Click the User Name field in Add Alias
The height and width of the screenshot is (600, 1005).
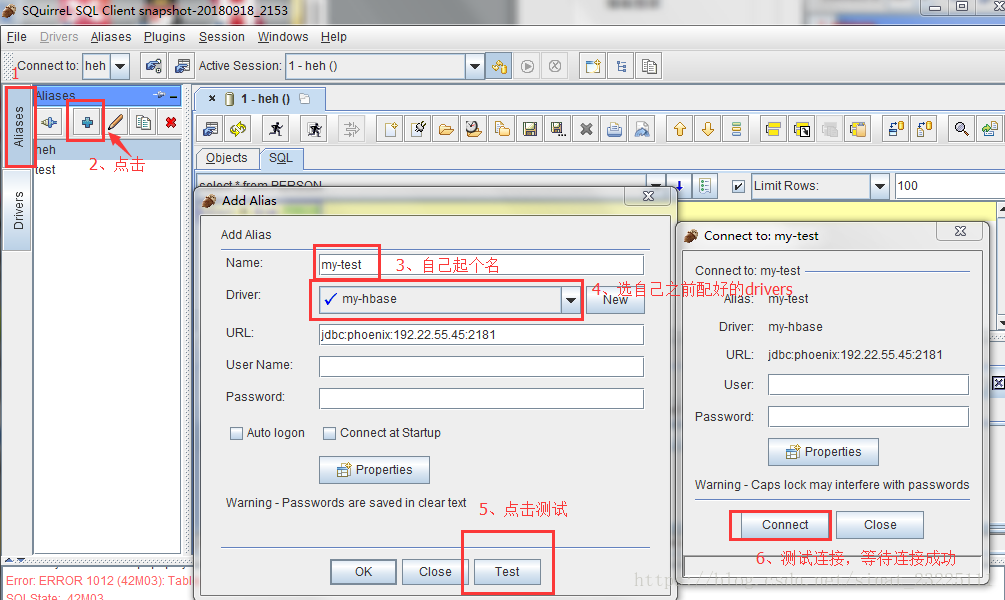[481, 366]
